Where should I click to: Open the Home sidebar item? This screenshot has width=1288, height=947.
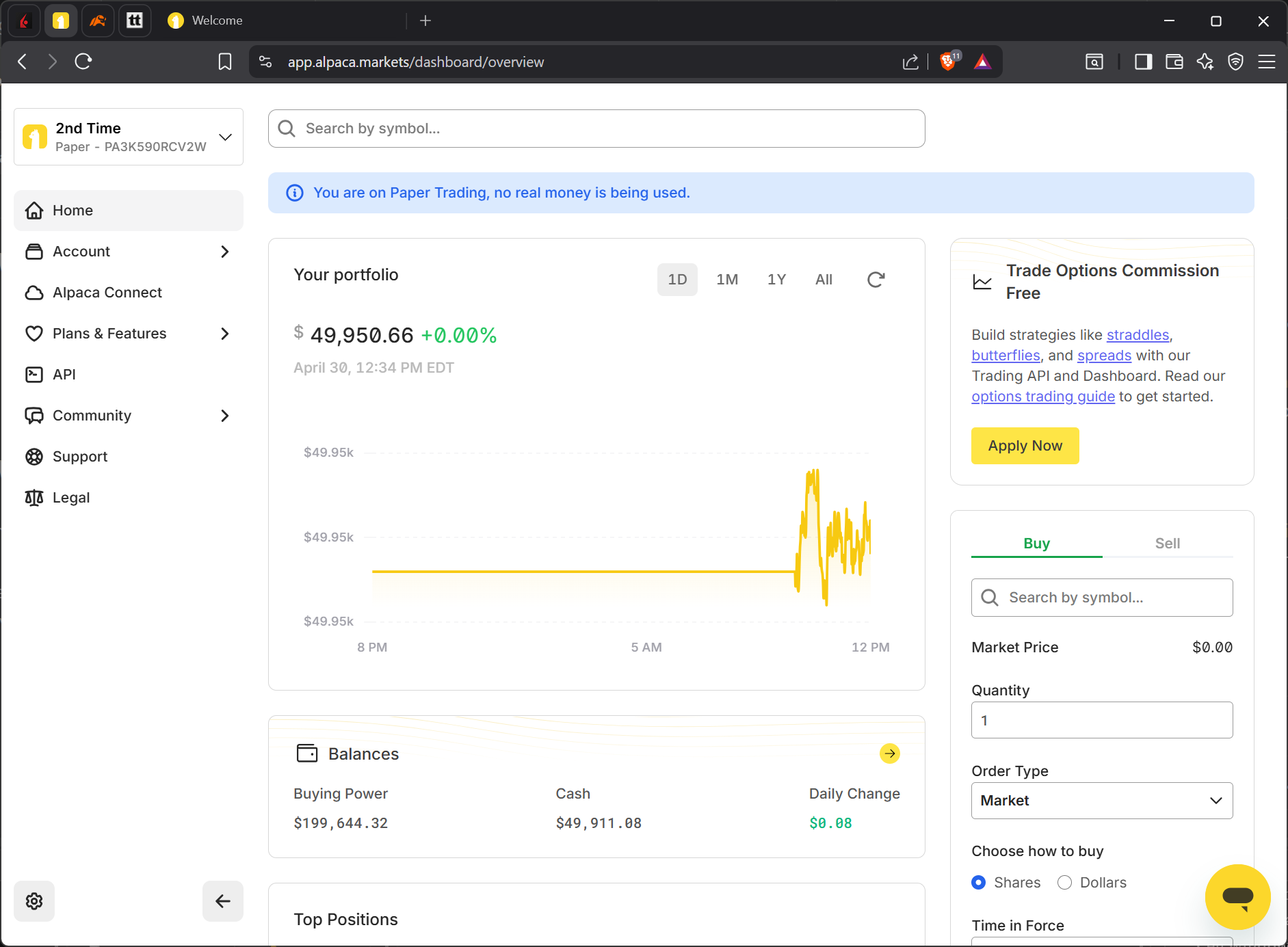(x=128, y=211)
